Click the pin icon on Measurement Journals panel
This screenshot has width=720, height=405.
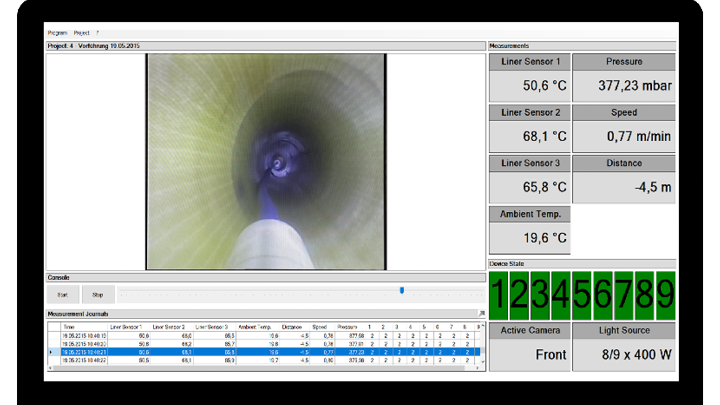482,314
